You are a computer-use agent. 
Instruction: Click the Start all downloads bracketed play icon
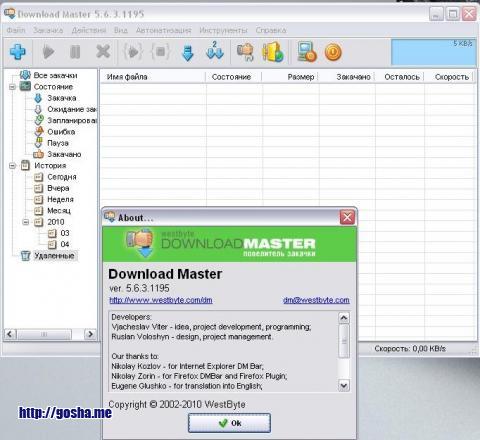click(x=133, y=52)
